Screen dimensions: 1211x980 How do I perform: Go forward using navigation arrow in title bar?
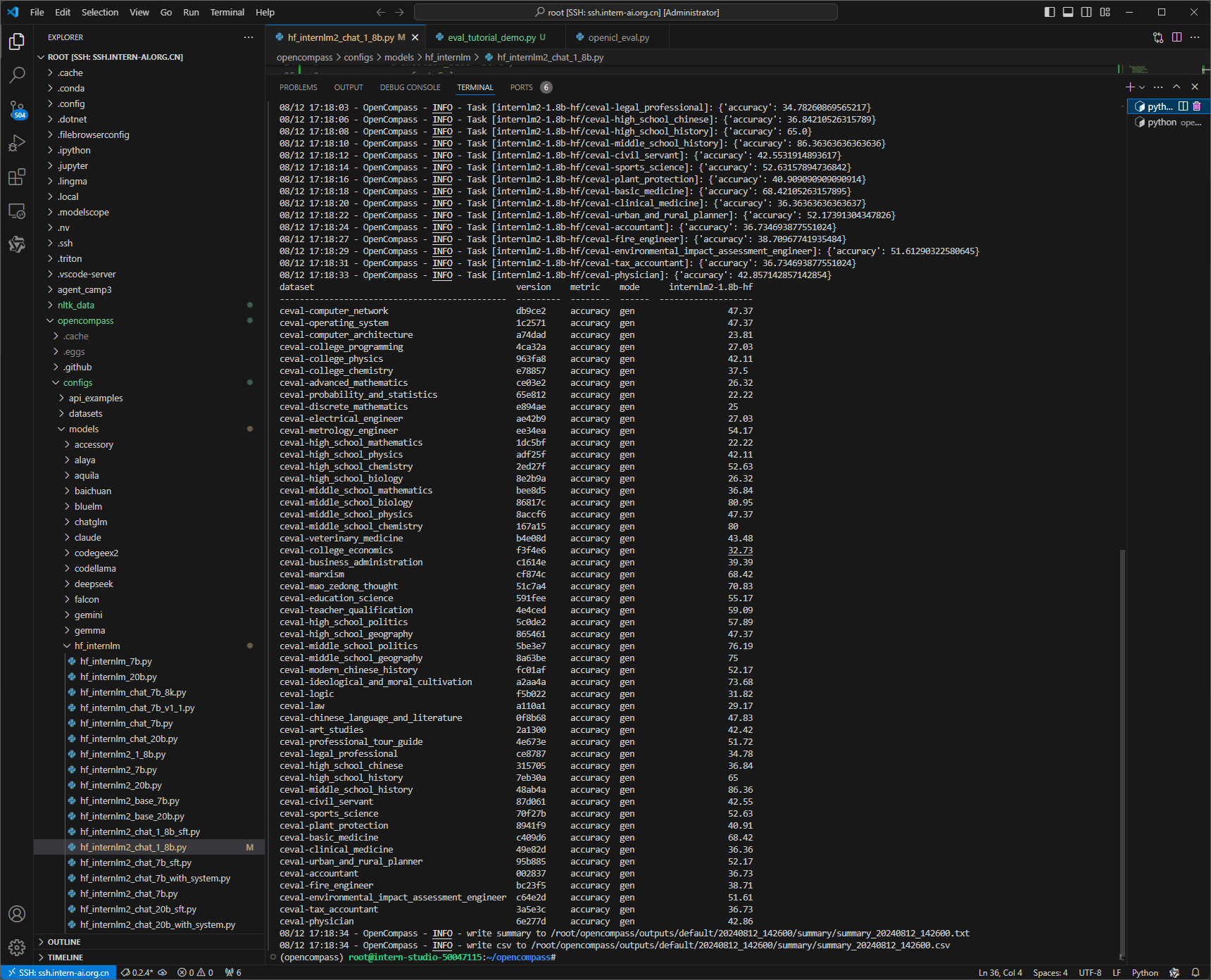[399, 12]
